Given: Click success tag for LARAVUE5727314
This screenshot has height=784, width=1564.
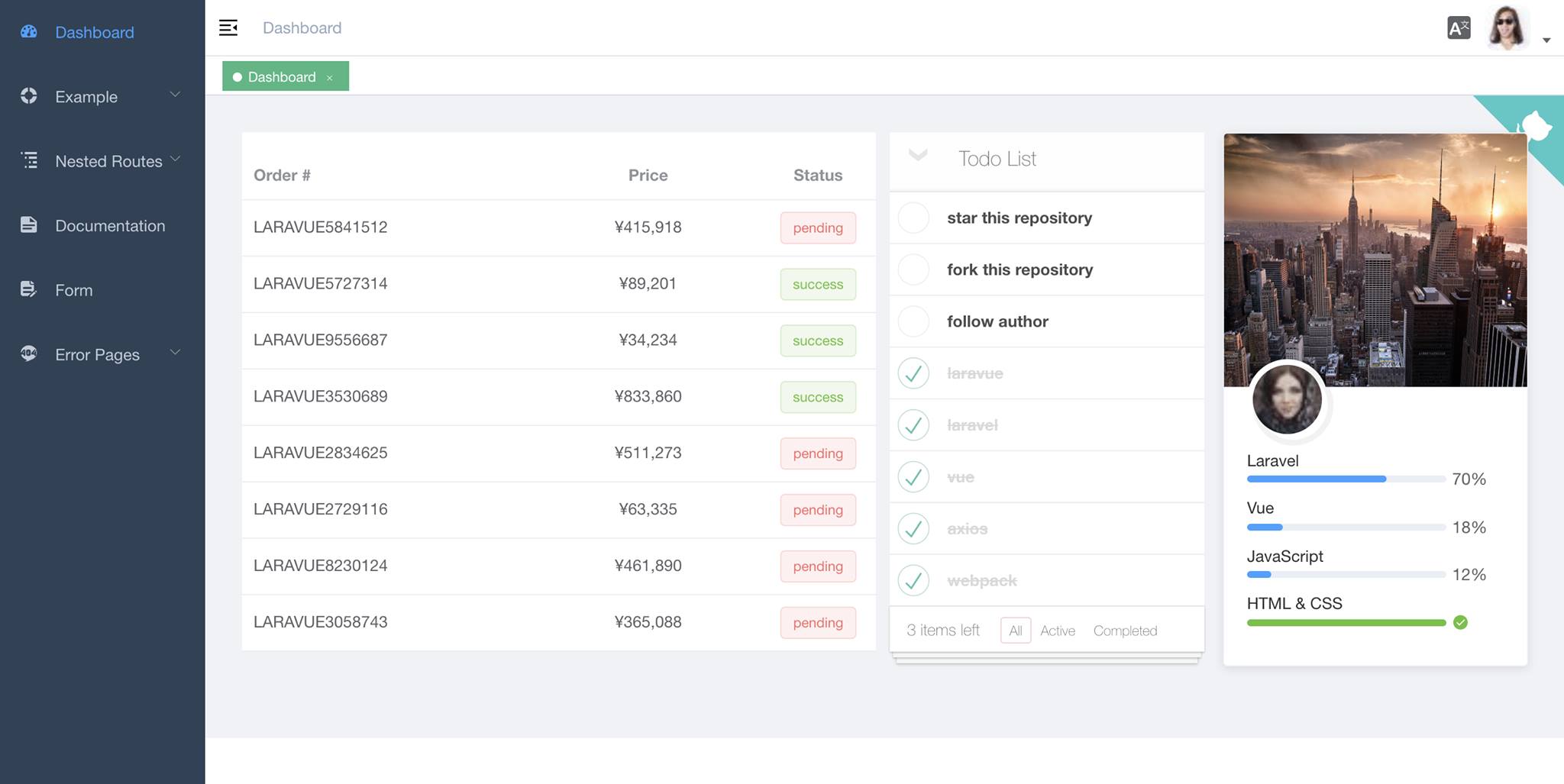Looking at the screenshot, I should [818, 284].
